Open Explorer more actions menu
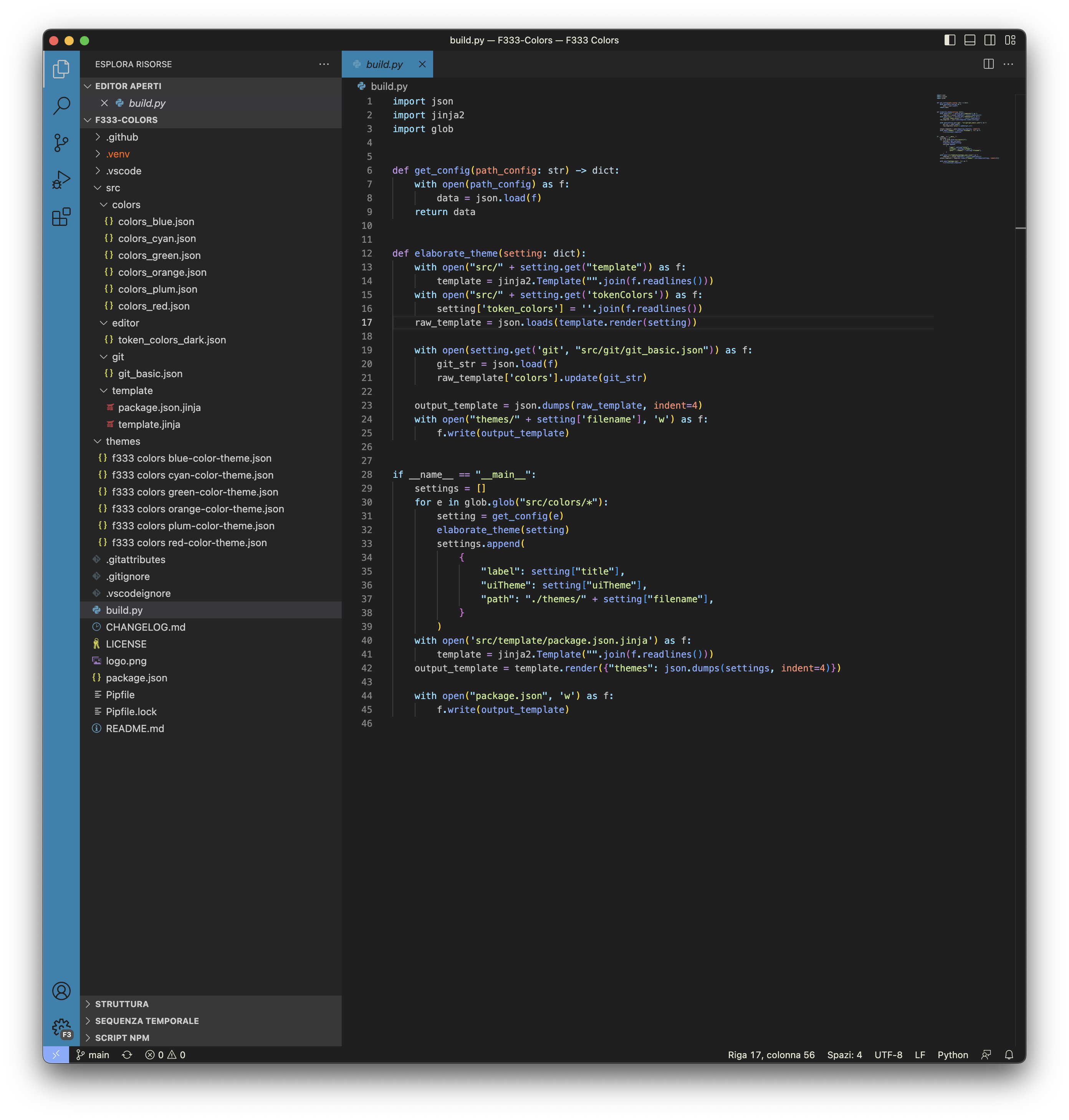 (x=324, y=65)
